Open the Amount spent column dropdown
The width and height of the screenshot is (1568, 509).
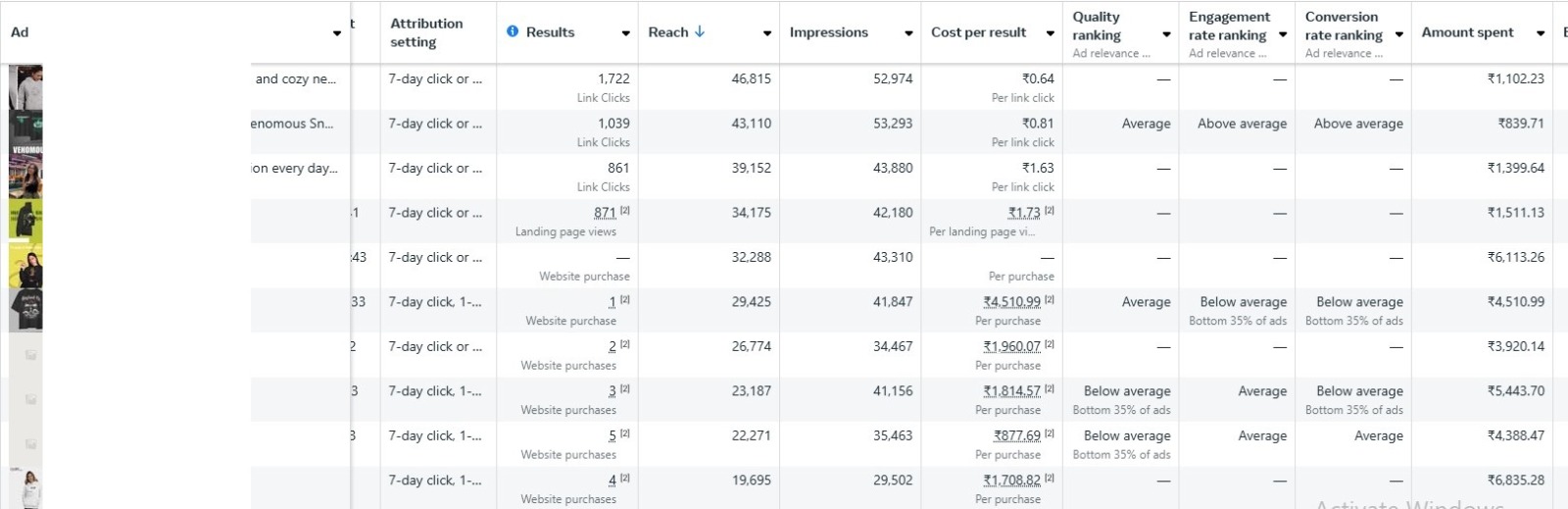point(1541,33)
